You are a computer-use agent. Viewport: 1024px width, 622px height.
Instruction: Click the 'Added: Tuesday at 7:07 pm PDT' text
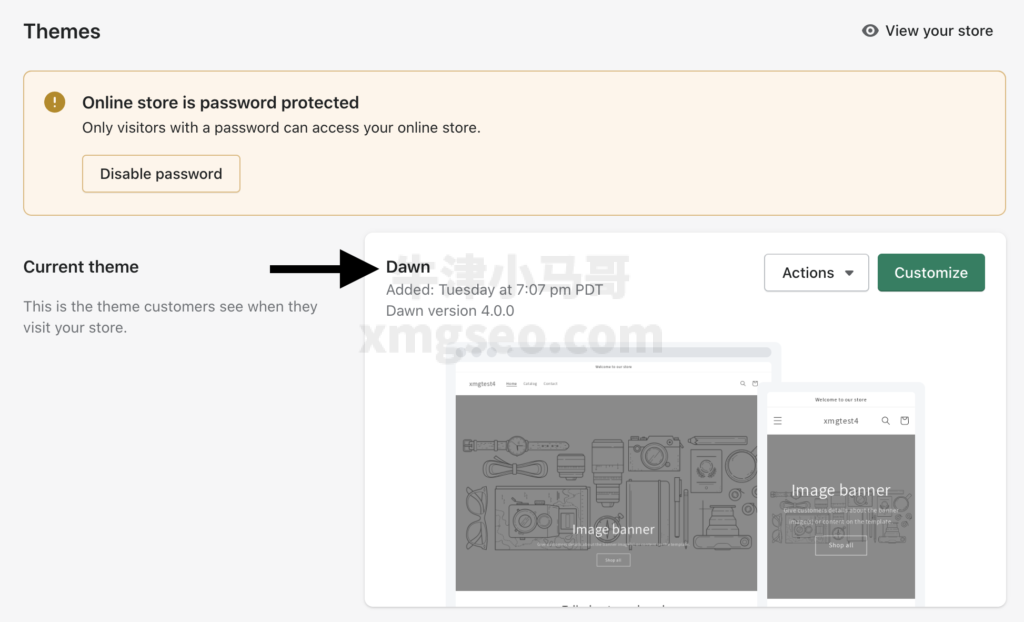[494, 289]
